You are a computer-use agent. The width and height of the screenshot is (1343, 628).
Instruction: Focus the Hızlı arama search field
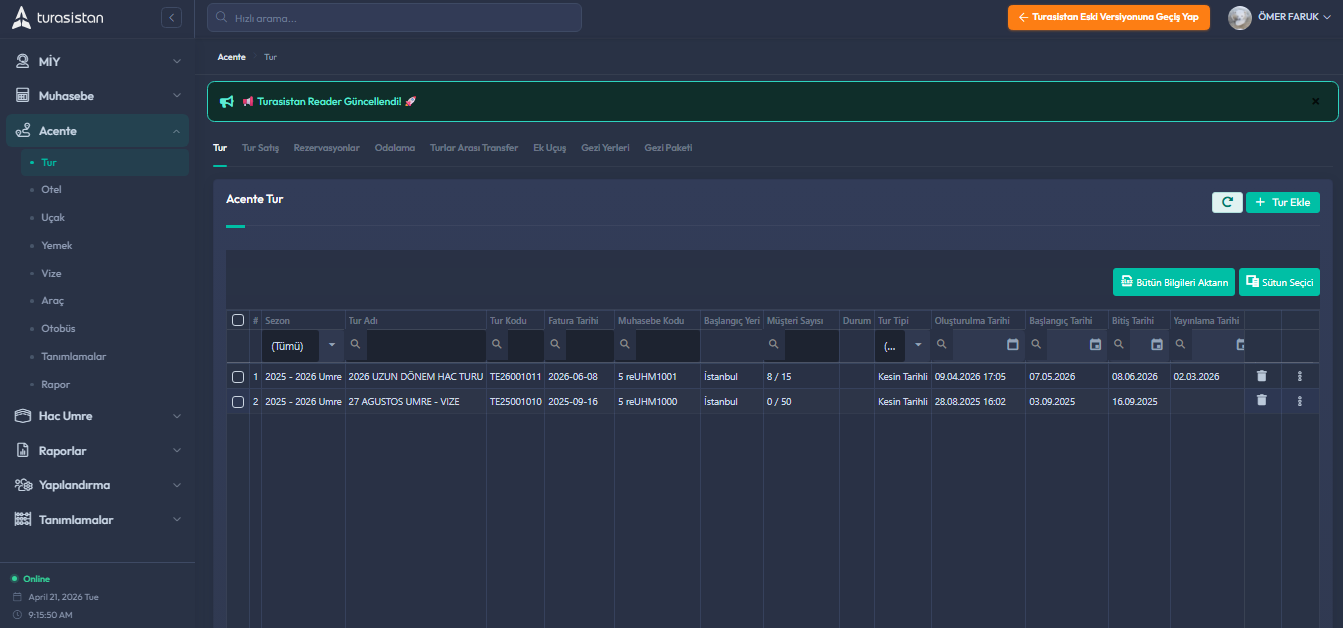[x=394, y=18]
